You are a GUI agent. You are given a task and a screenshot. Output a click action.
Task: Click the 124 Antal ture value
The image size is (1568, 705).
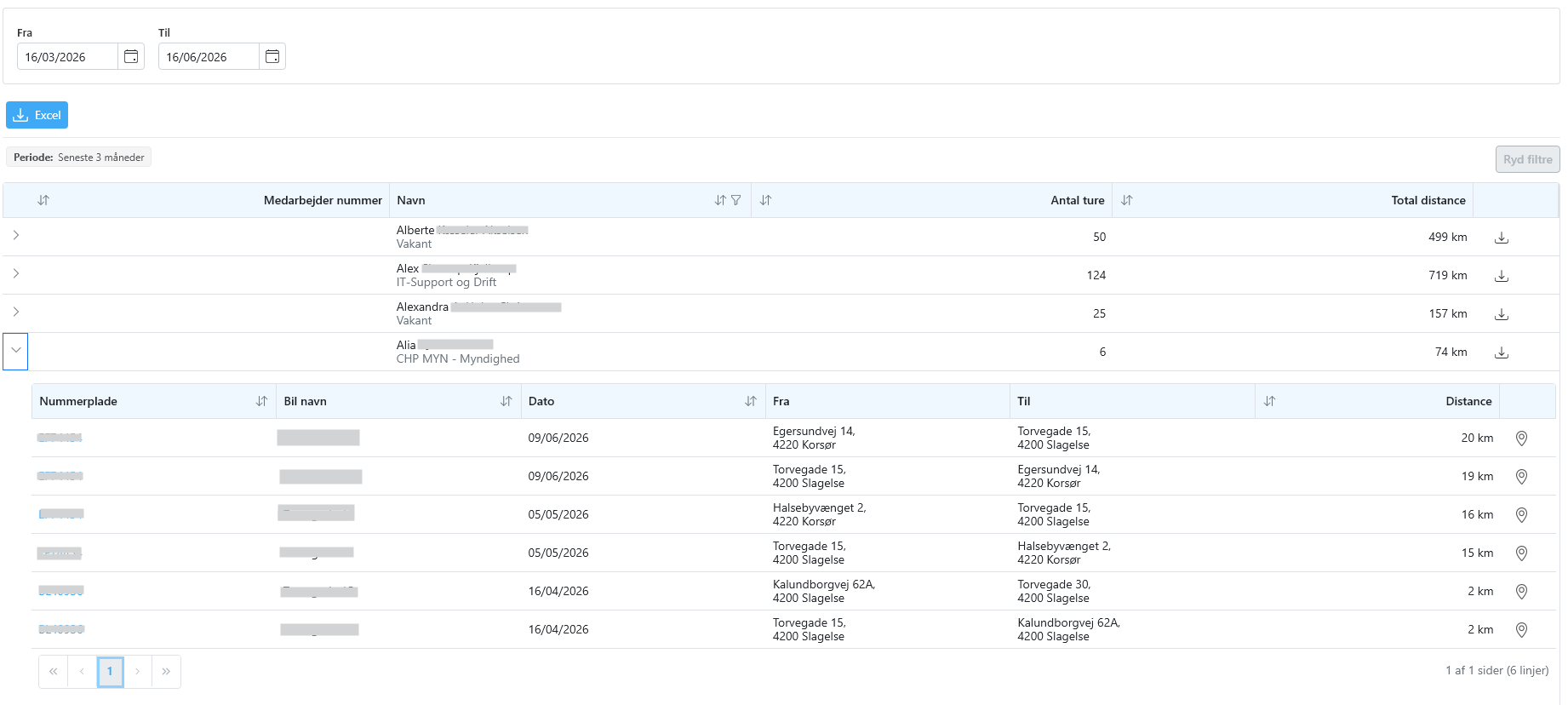pyautogui.click(x=1096, y=276)
